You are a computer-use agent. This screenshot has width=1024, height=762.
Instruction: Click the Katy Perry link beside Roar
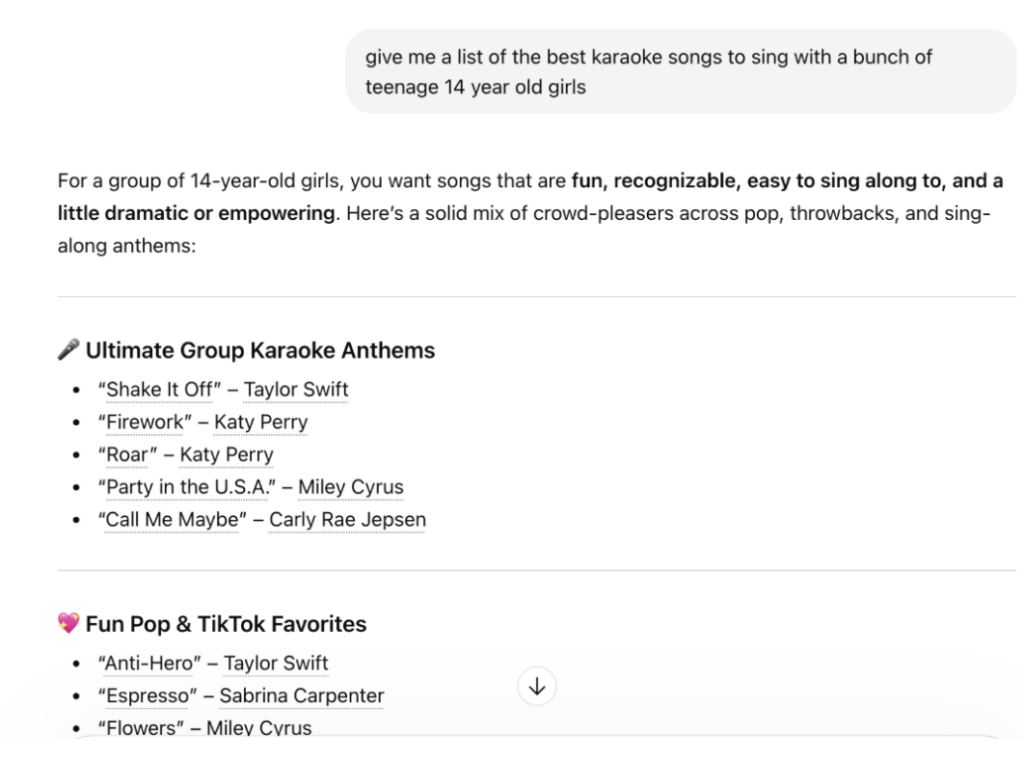227,455
